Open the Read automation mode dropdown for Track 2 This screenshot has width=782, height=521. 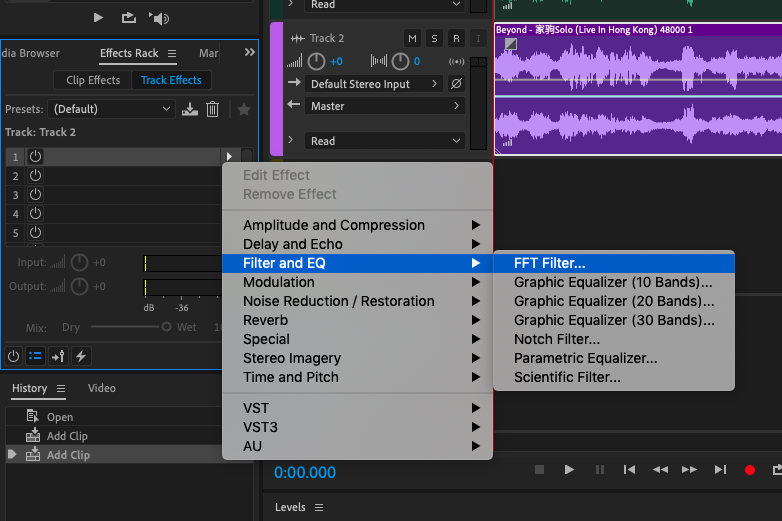(x=385, y=141)
